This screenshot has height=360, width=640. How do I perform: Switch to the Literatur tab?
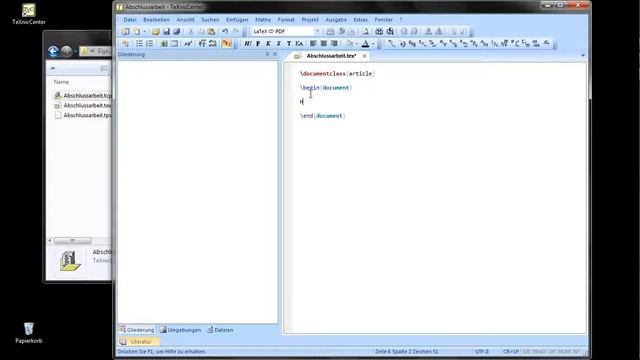[x=138, y=341]
